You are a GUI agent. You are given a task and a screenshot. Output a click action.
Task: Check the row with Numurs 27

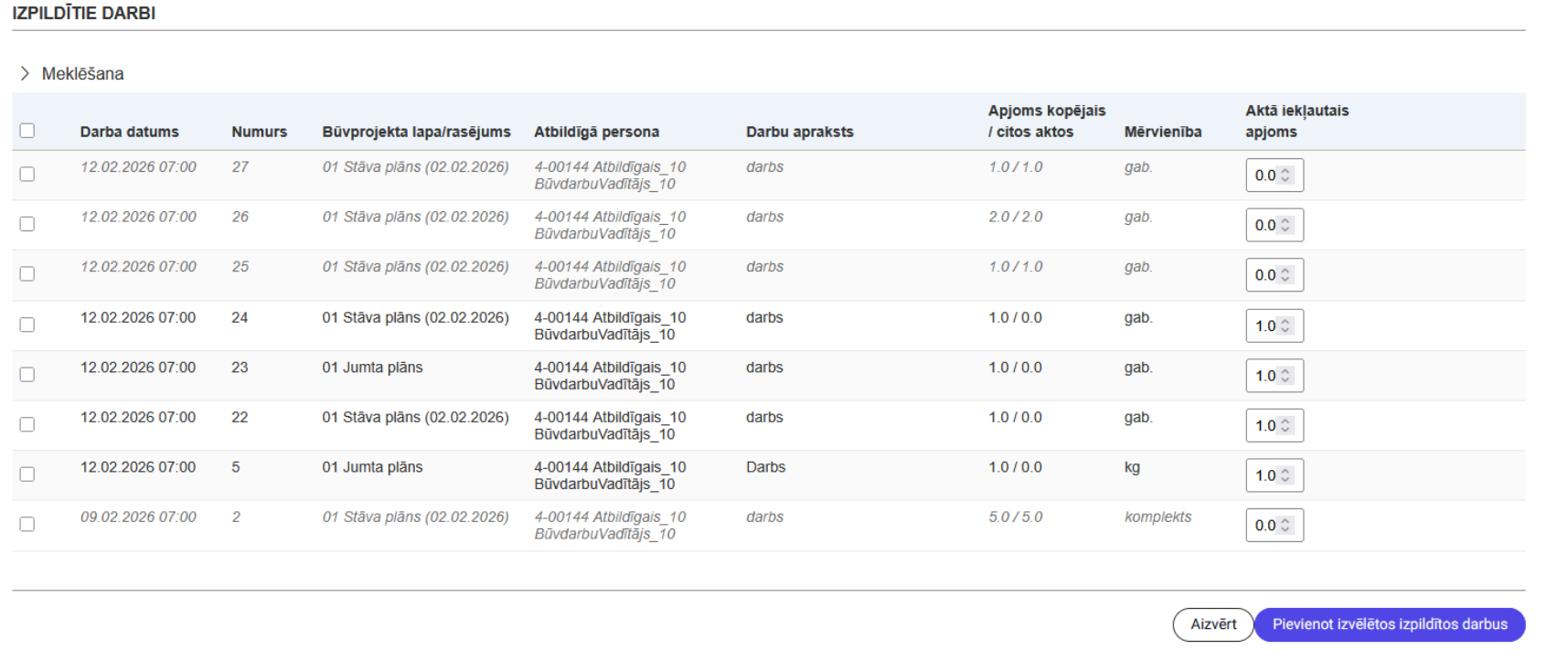[x=27, y=174]
